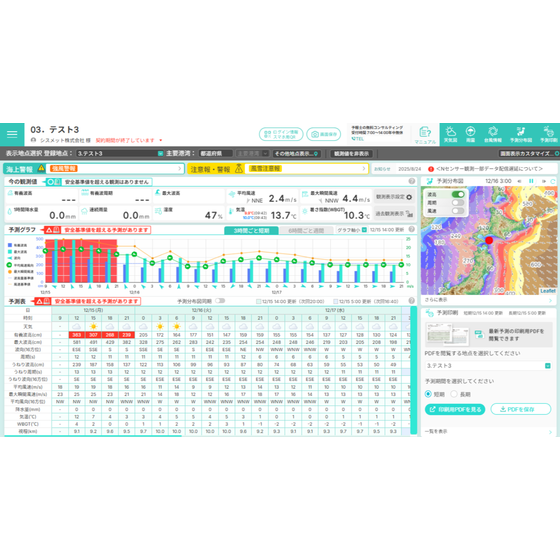Click the Japan map icon beside 予測分布図 title
Viewport: 560px width, 560px height.
(x=430, y=181)
